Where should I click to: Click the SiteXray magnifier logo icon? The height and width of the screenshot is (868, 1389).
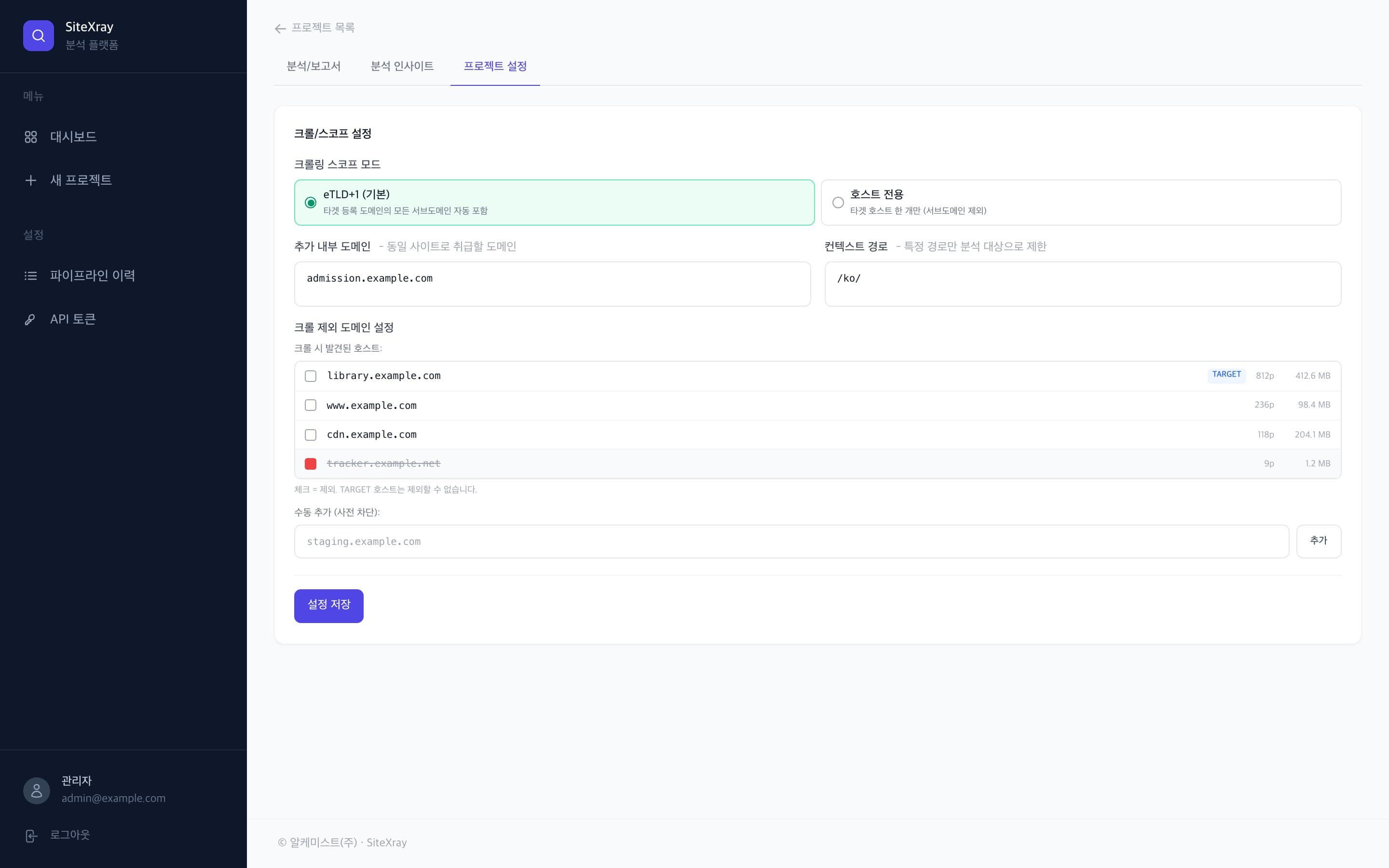coord(39,36)
